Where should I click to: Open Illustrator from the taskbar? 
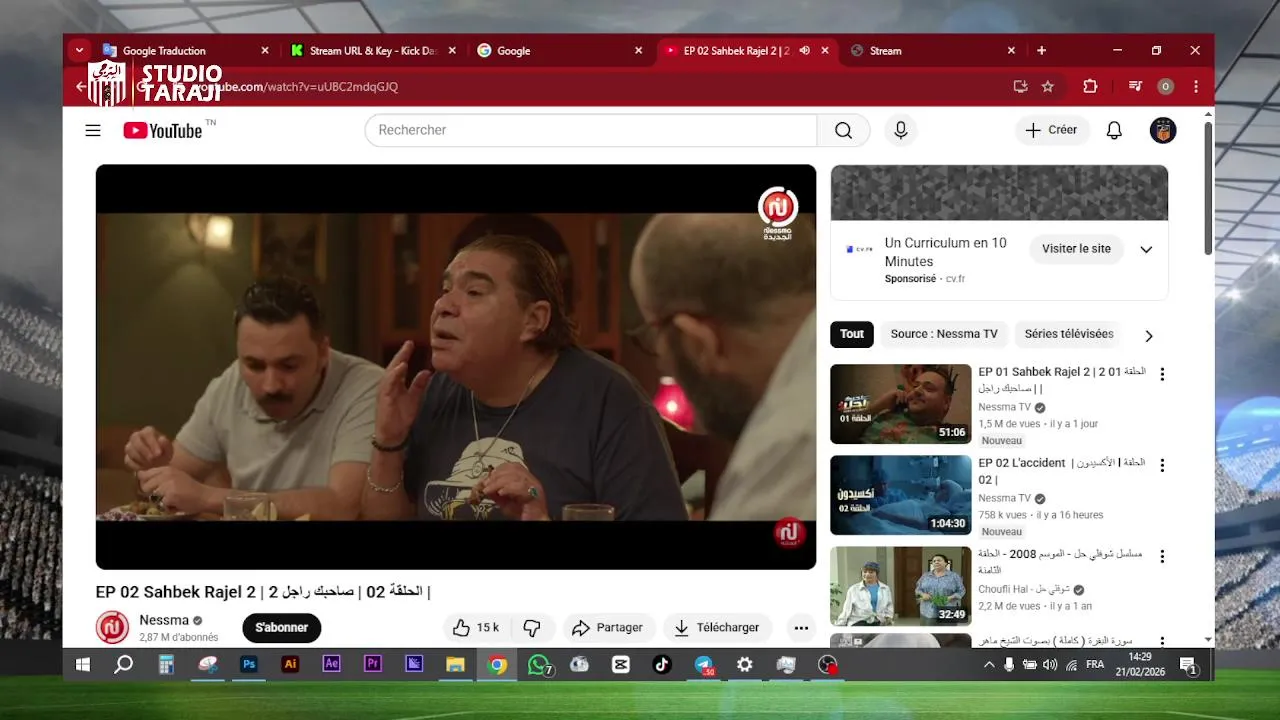coord(290,664)
